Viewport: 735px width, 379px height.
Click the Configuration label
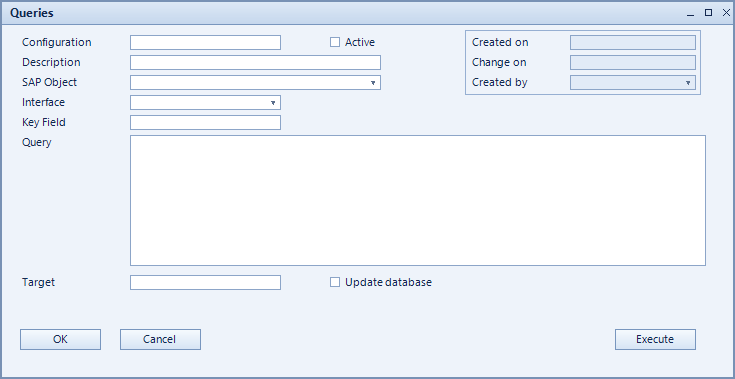point(57,42)
